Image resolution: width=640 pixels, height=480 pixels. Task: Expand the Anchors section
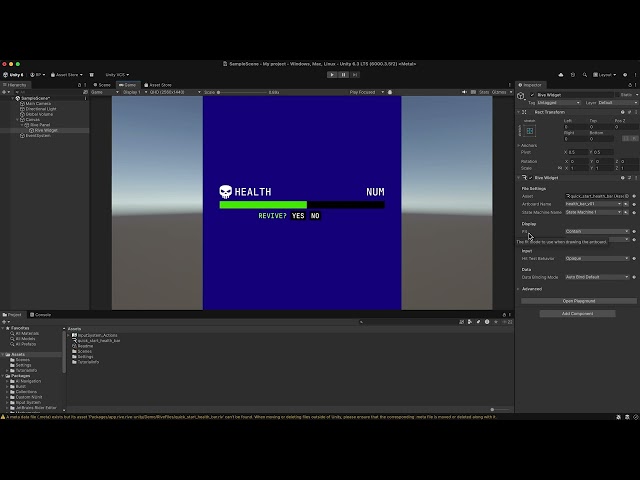pyautogui.click(x=519, y=145)
